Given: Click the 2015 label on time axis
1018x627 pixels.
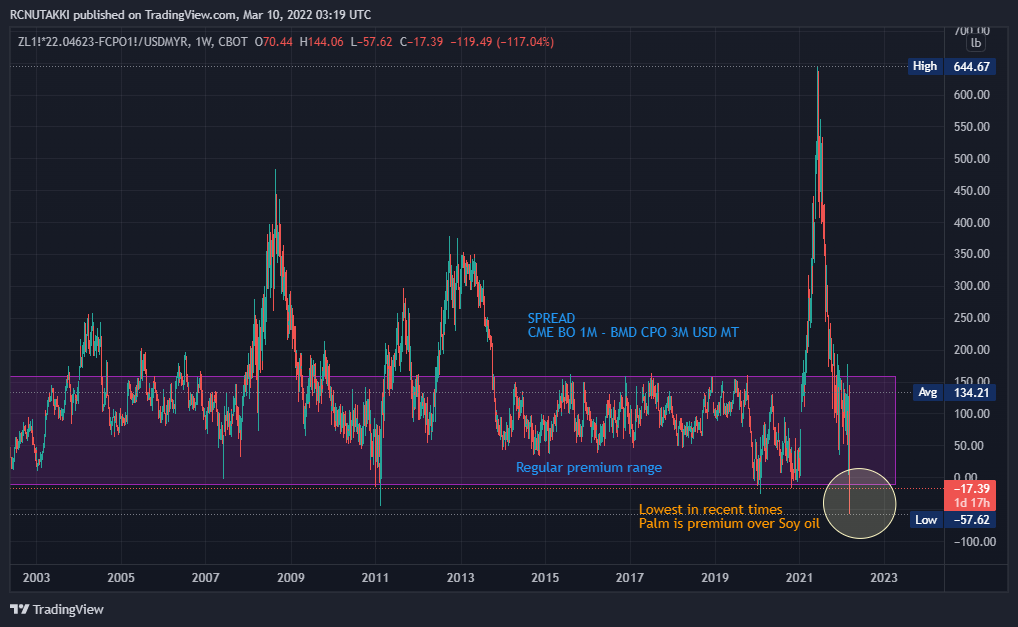Looking at the screenshot, I should 545,578.
